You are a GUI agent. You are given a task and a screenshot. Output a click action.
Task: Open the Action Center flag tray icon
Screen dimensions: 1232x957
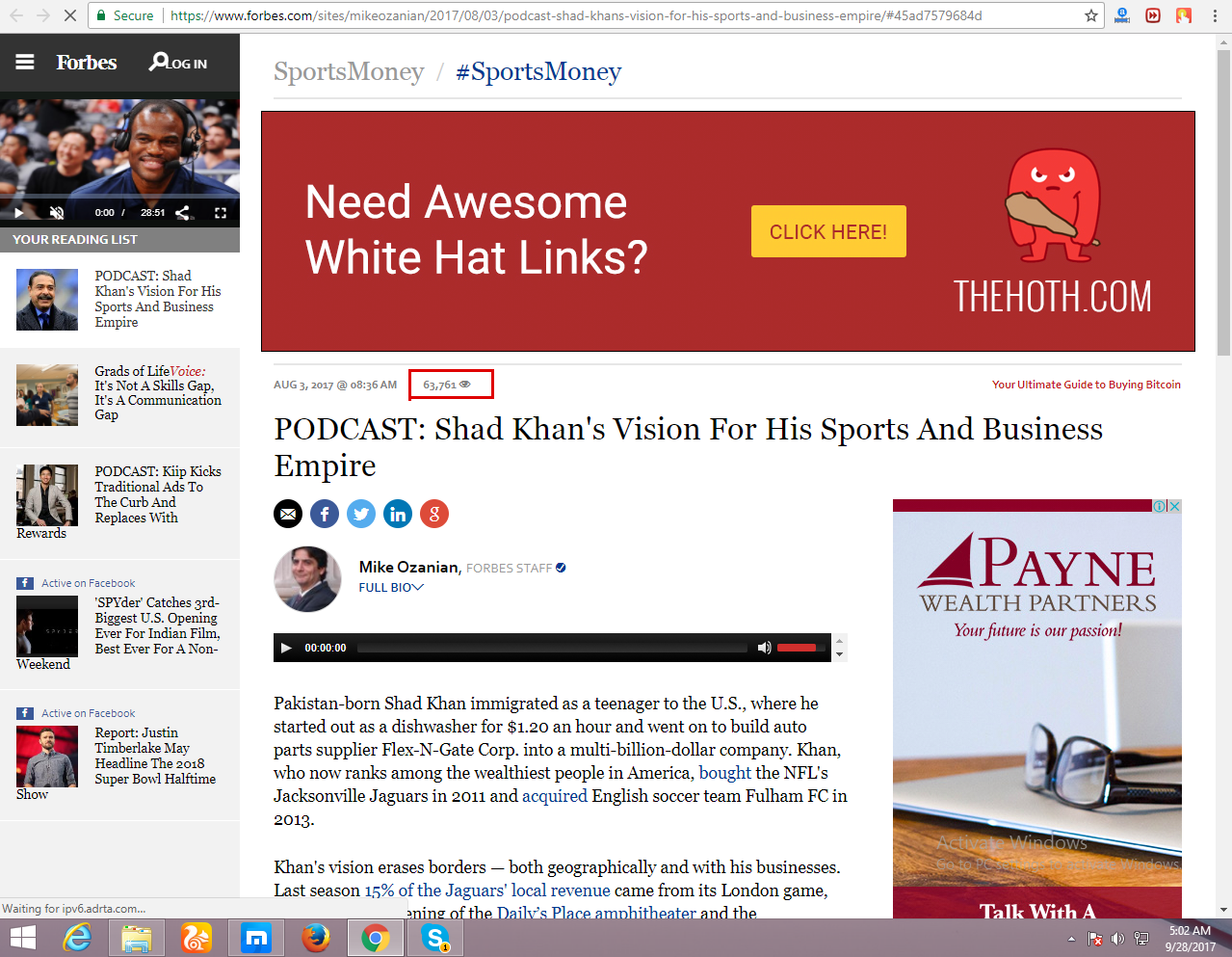pyautogui.click(x=1094, y=939)
